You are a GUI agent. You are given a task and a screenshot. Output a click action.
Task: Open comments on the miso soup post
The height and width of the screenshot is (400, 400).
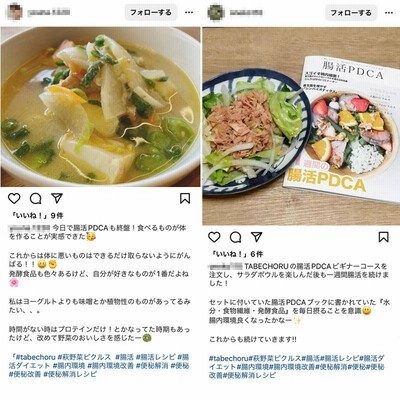(x=35, y=199)
